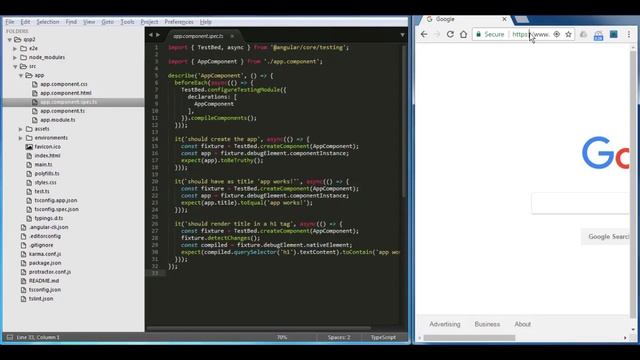Click the Secure padlock site info
This screenshot has height=360, width=640.
click(490, 34)
